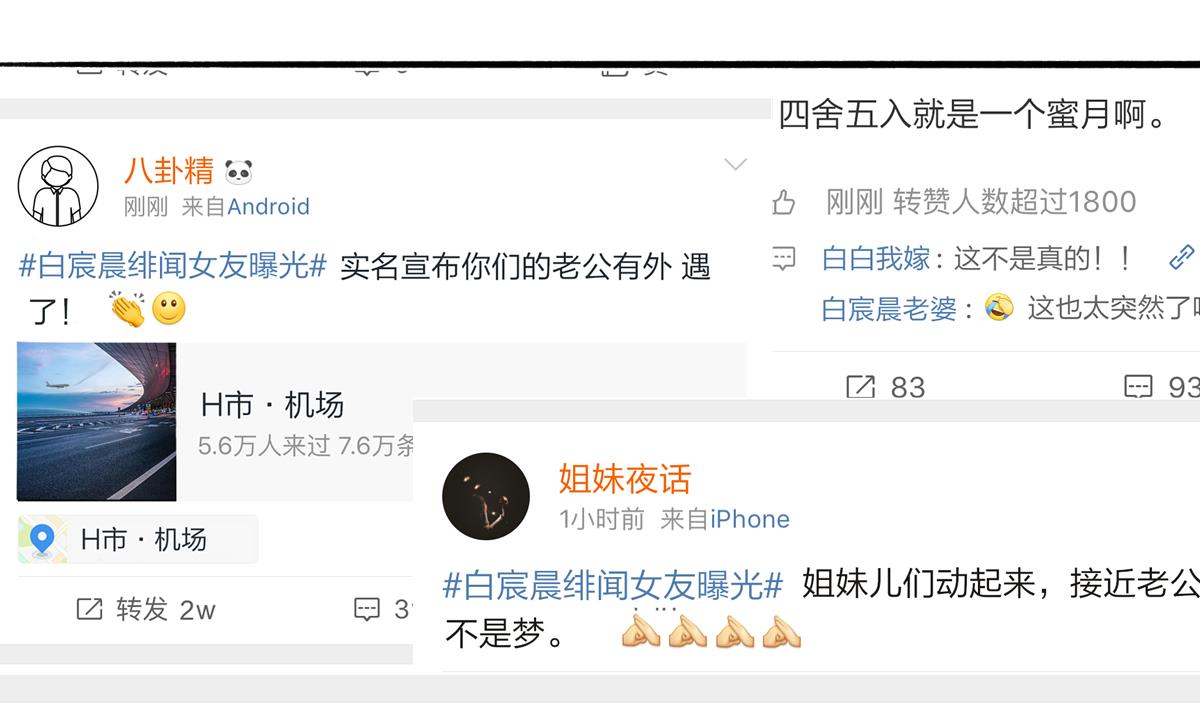Select the Android source link under 八卦精
The height and width of the screenshot is (711, 1200).
tap(269, 207)
